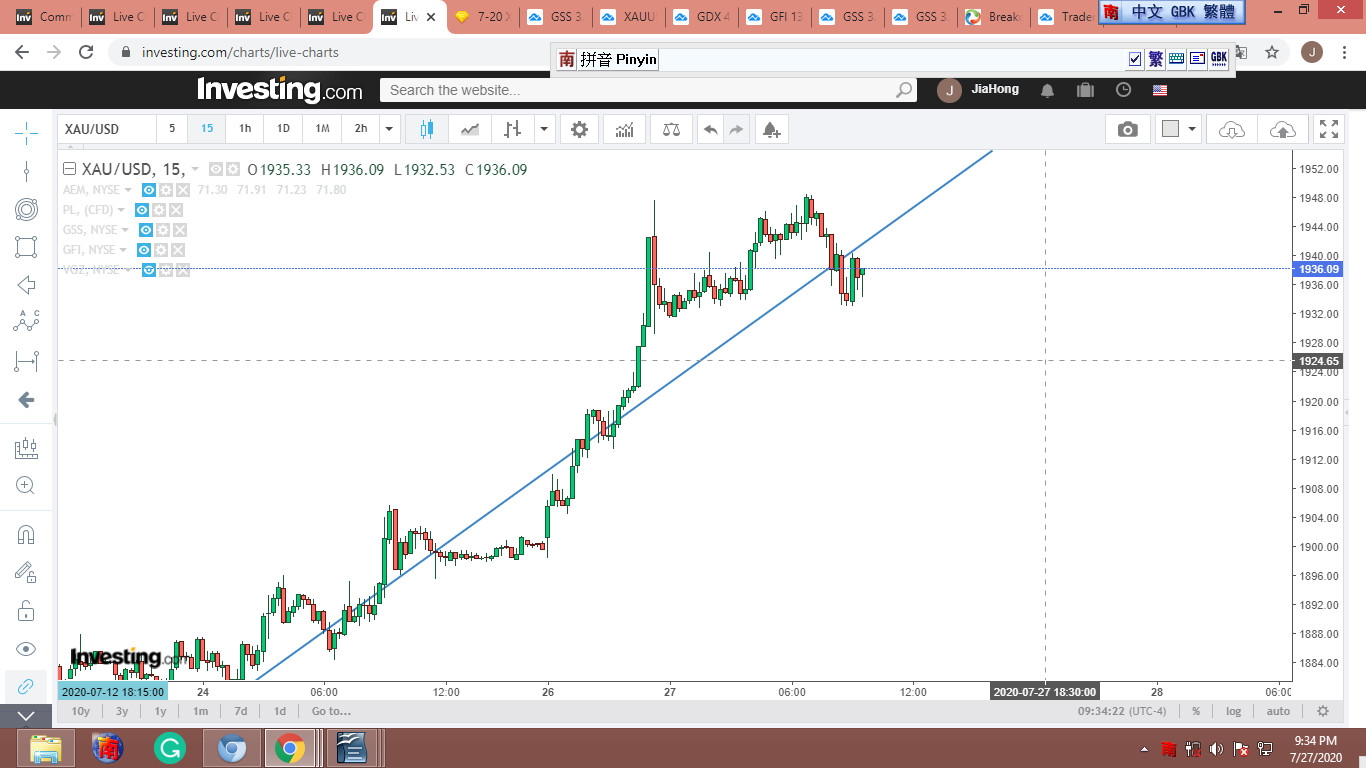Select the candlestick chart style
Image resolution: width=1366 pixels, height=768 pixels.
click(x=427, y=129)
